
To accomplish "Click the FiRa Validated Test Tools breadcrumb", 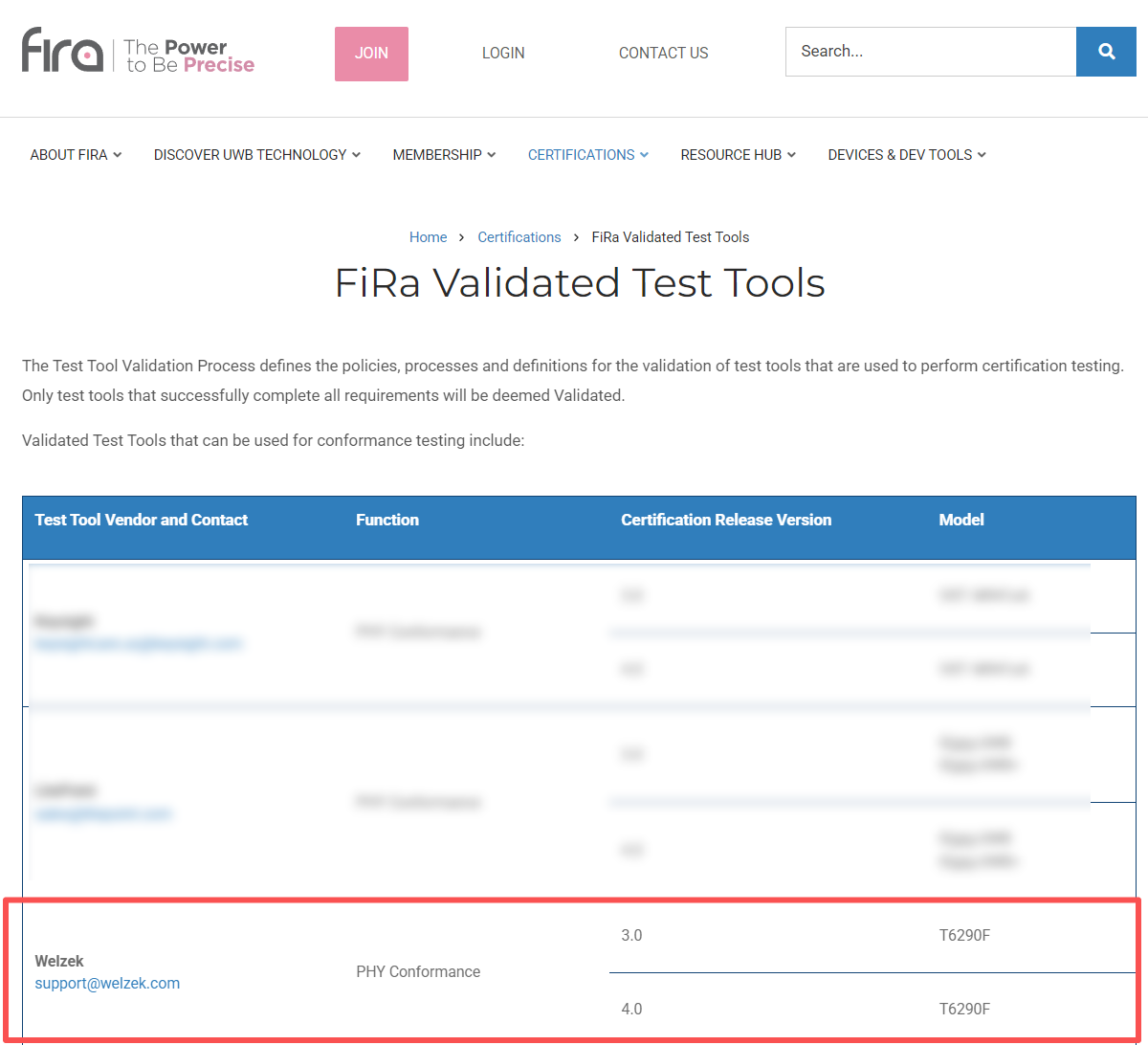I will click(670, 236).
